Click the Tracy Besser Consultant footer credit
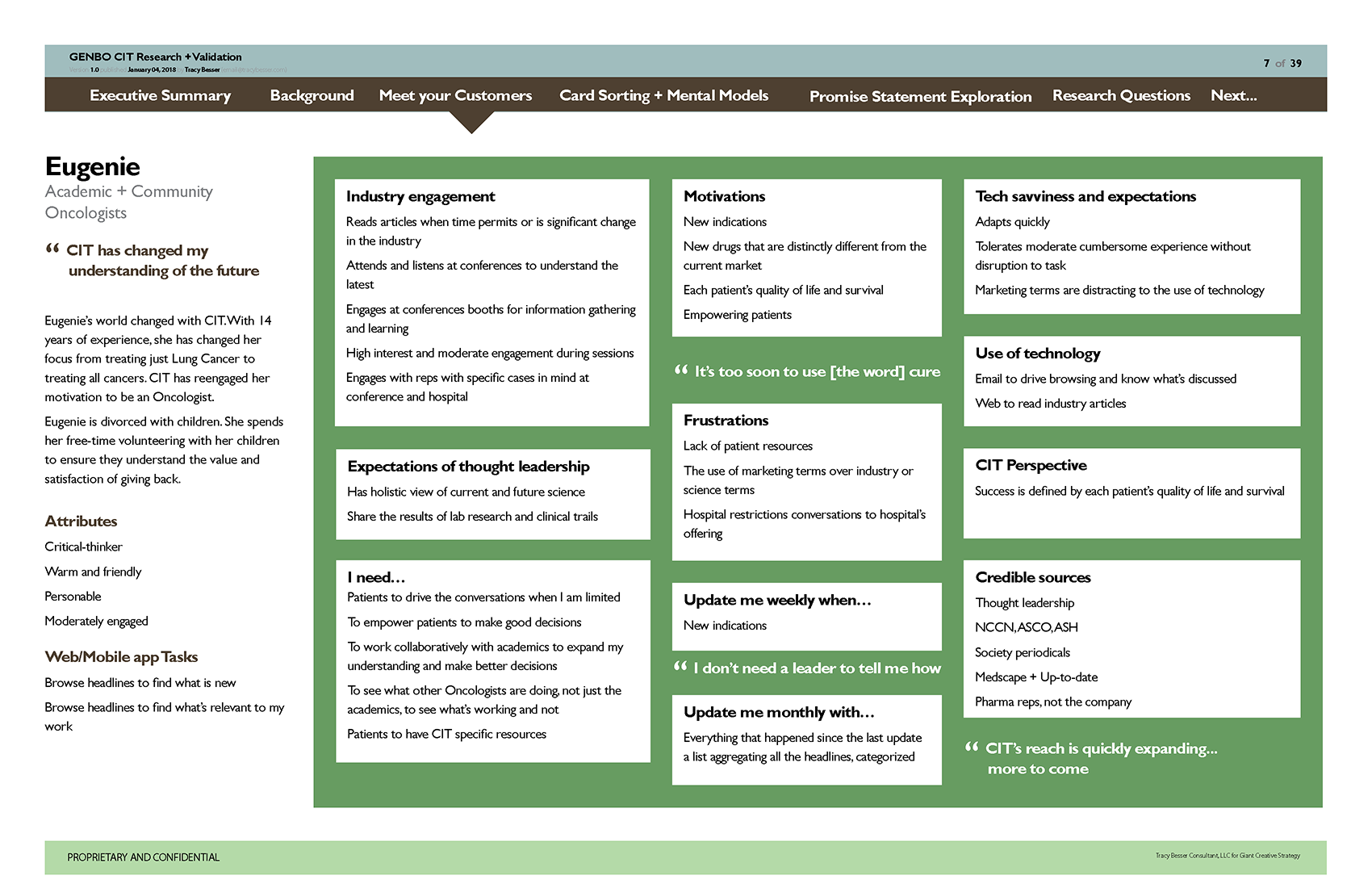 (x=1228, y=856)
